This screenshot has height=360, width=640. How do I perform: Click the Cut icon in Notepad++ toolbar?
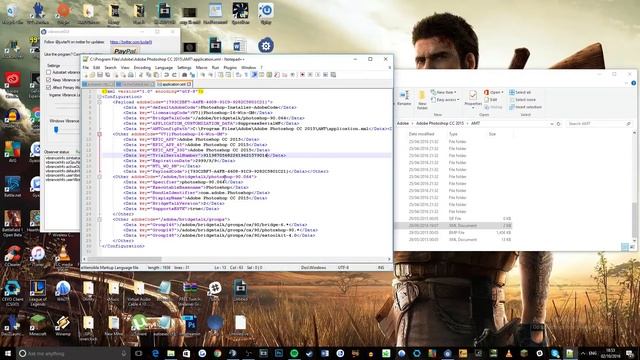click(x=141, y=75)
